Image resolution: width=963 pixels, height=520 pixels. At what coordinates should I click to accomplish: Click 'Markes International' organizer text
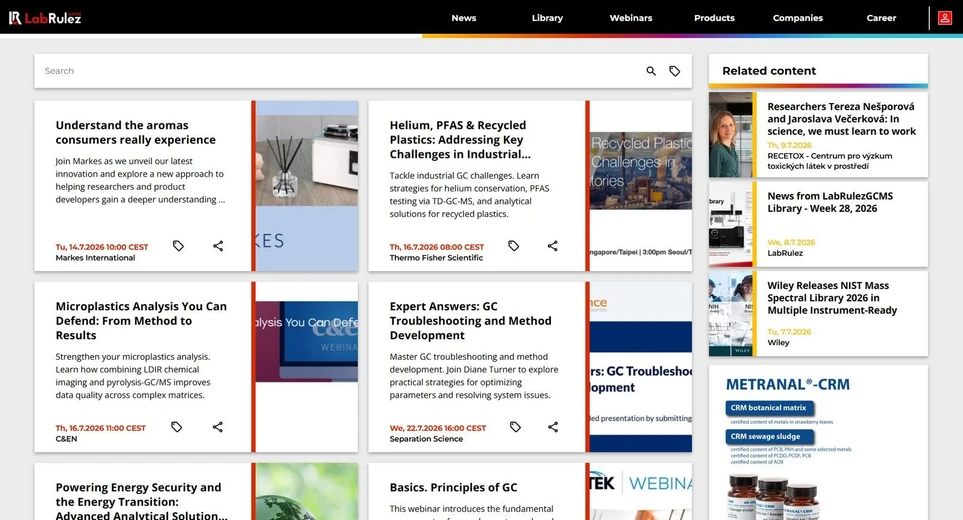click(x=95, y=258)
